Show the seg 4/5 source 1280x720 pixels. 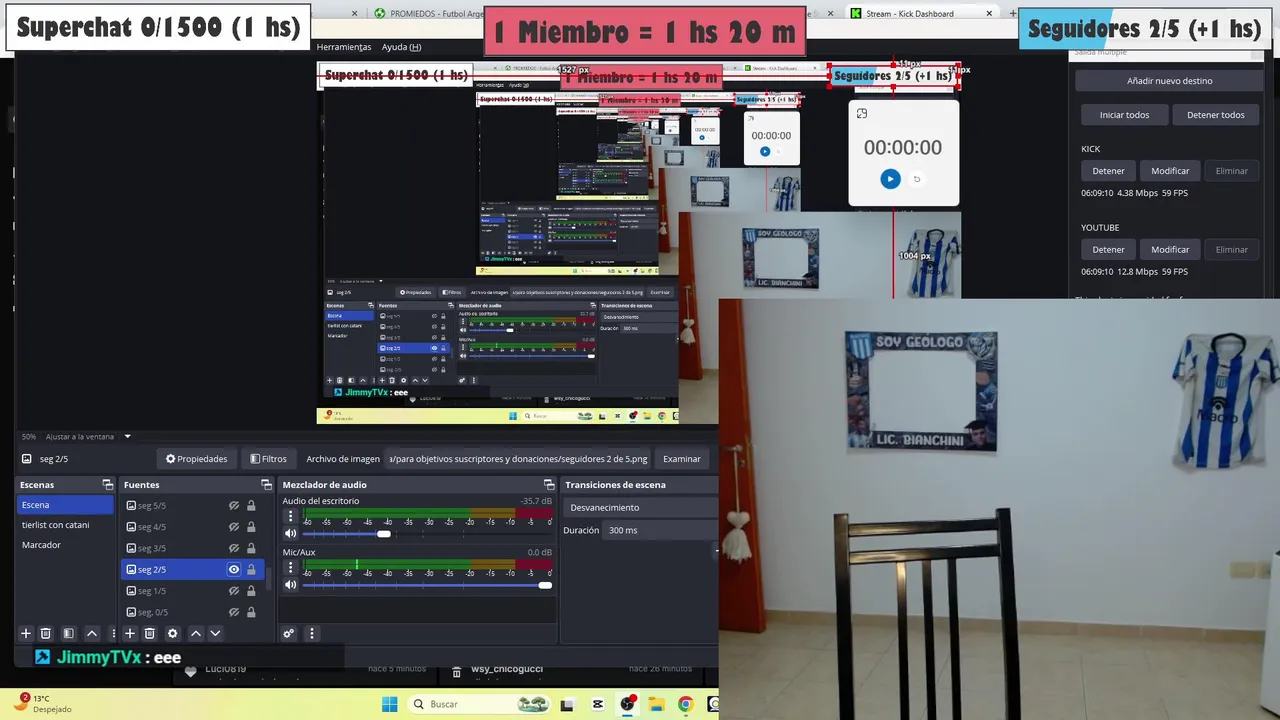pos(234,527)
